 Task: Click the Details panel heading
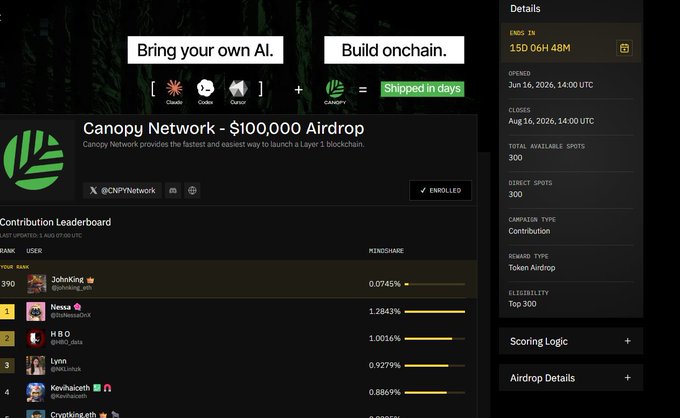tap(525, 9)
